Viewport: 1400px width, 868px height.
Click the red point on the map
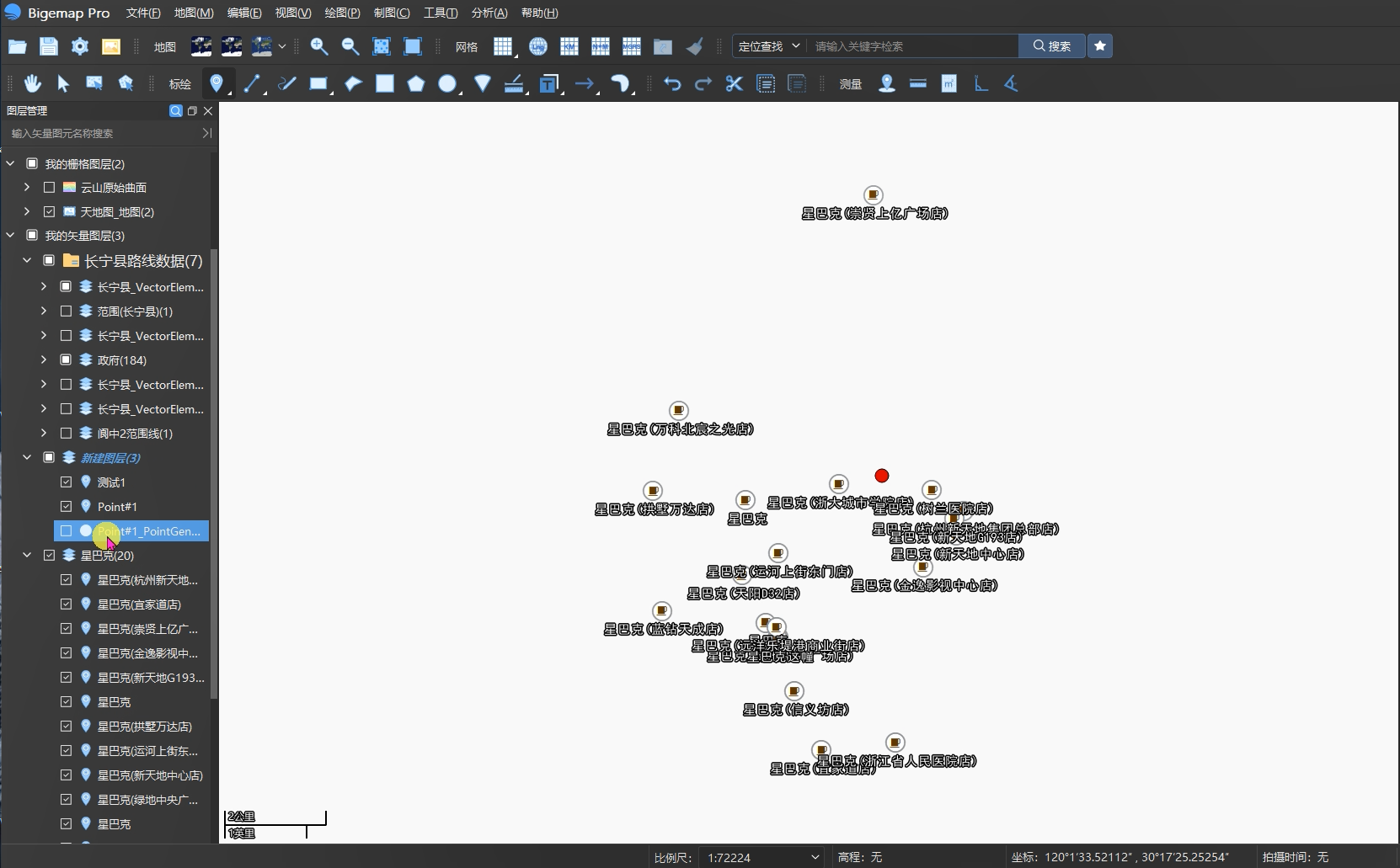click(882, 476)
